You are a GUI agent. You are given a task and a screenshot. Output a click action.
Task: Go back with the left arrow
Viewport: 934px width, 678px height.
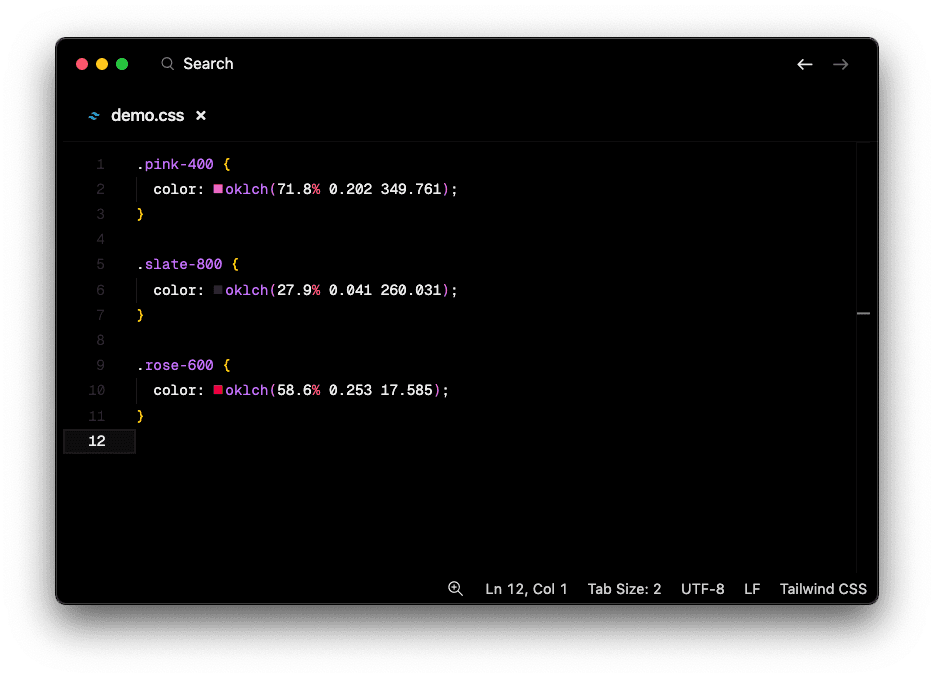(x=805, y=64)
